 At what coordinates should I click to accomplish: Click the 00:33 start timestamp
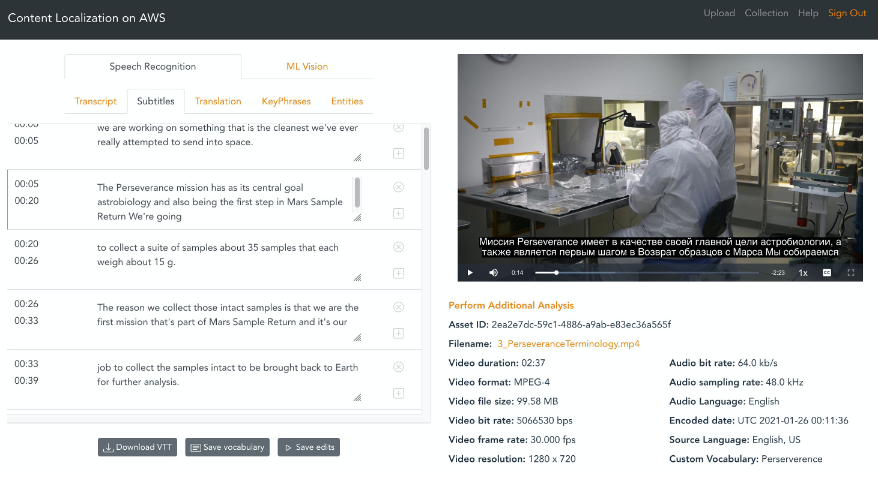click(x=26, y=364)
